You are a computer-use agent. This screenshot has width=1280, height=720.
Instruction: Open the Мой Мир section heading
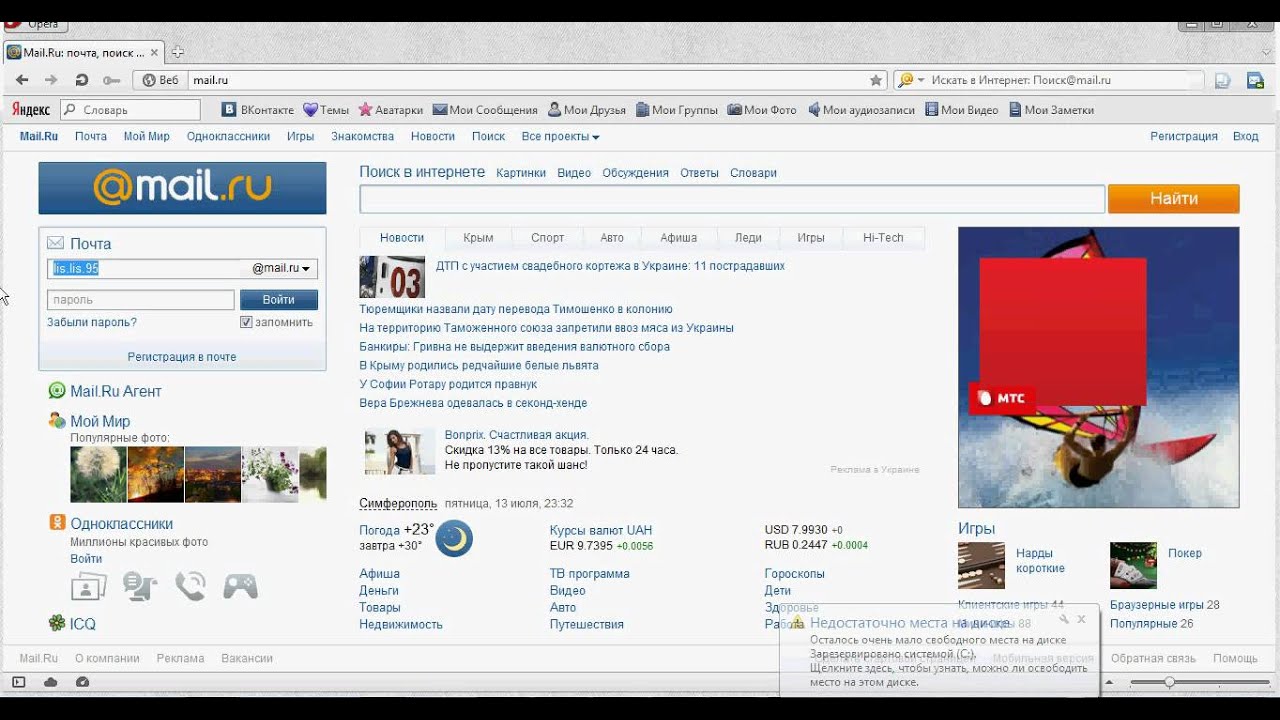(x=100, y=422)
